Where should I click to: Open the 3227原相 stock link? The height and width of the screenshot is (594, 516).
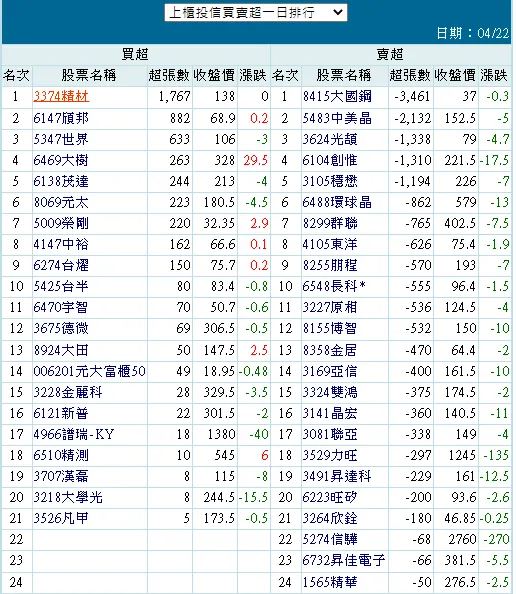[330, 308]
